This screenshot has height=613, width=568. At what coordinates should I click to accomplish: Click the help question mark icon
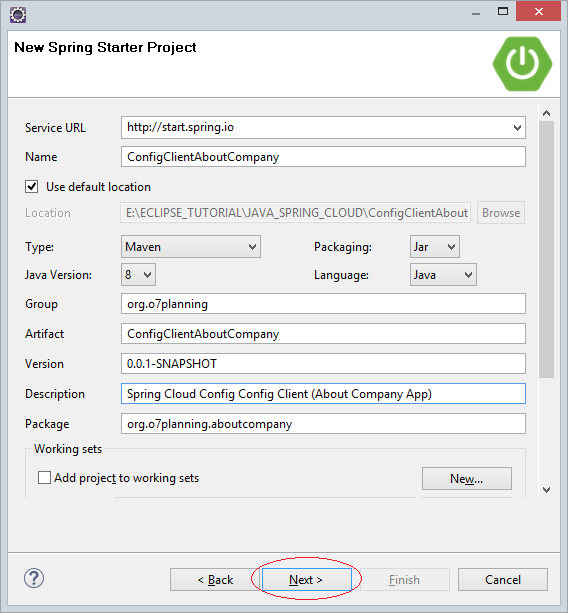click(34, 578)
